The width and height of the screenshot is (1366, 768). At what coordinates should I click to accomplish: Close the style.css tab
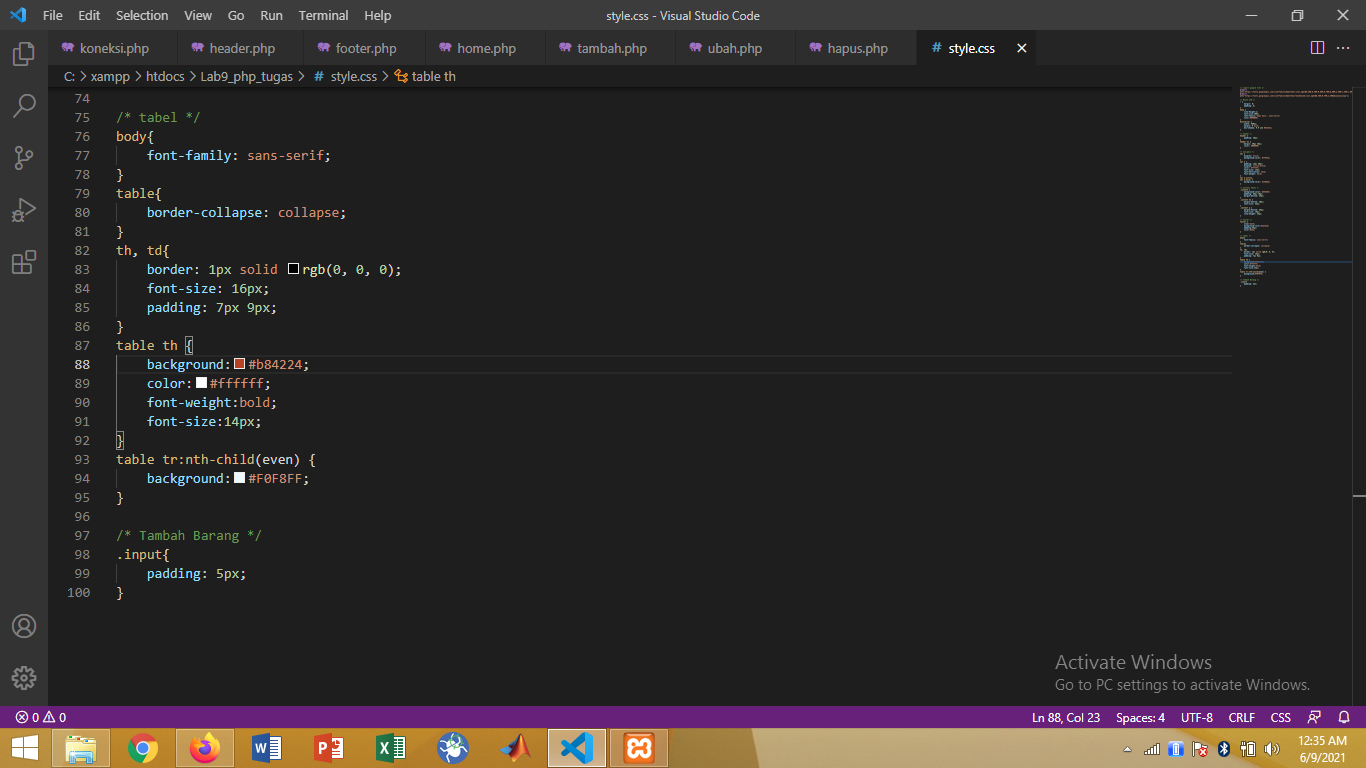1021,48
